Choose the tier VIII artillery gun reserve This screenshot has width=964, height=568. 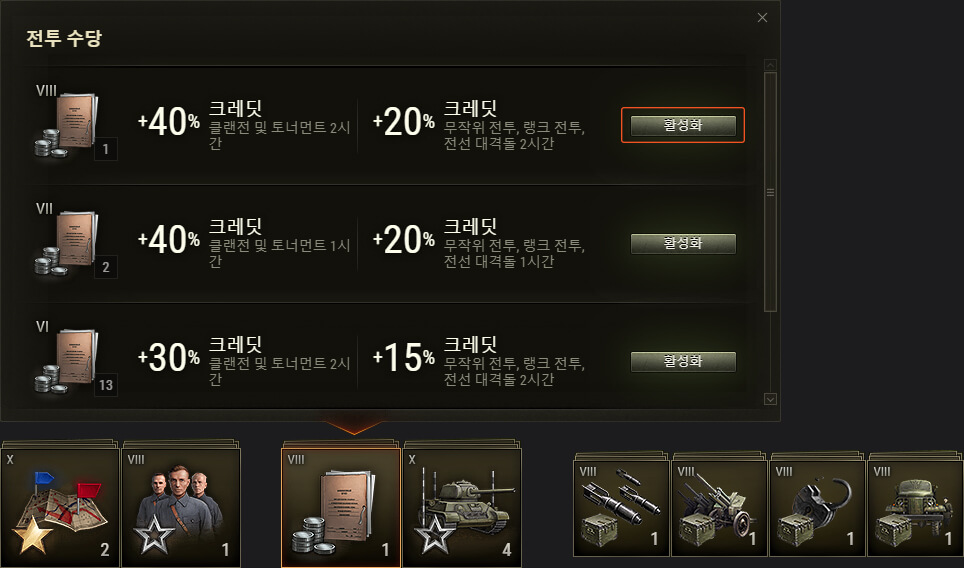pyautogui.click(x=719, y=508)
